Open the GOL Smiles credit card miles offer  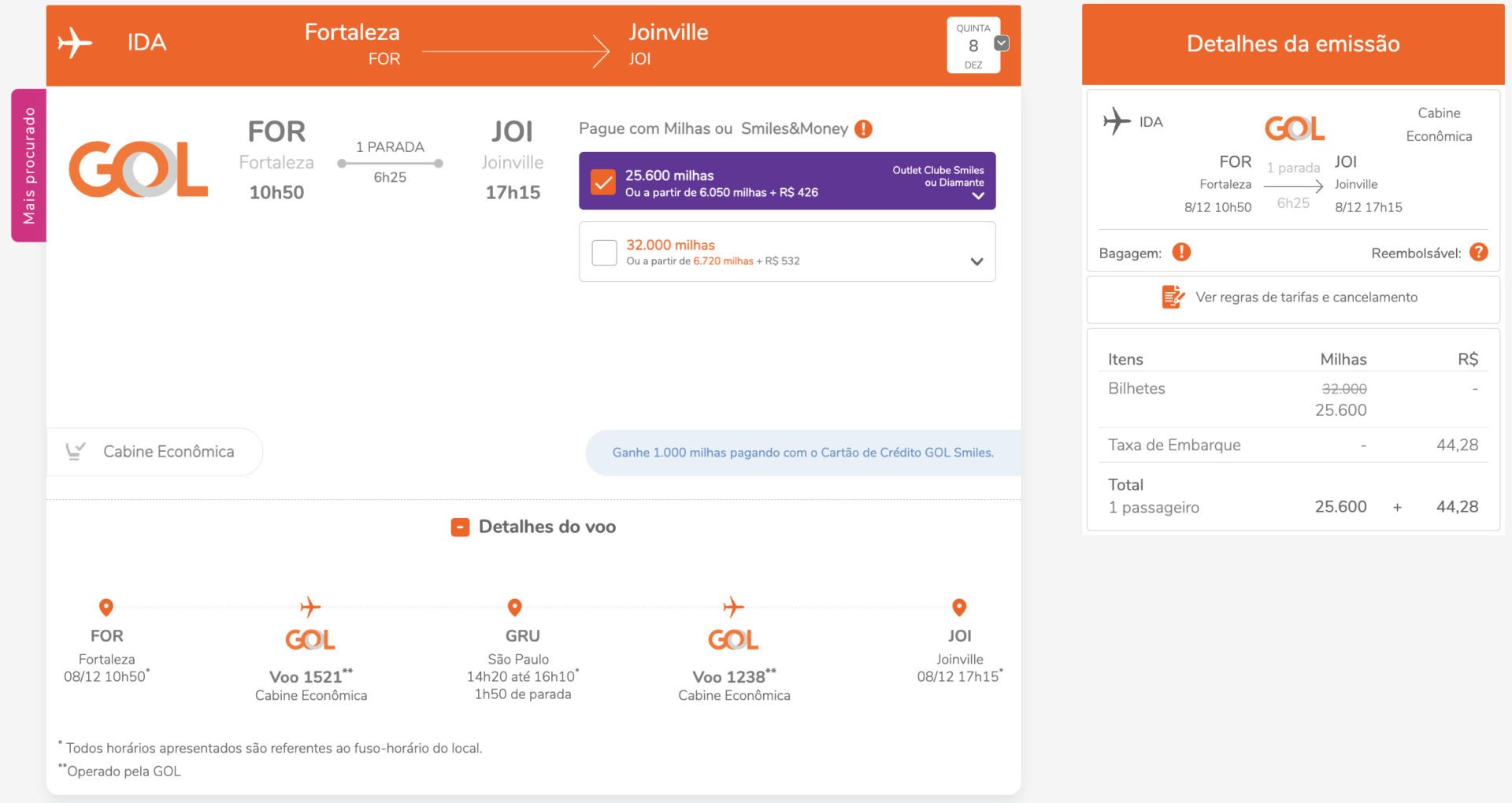(802, 453)
